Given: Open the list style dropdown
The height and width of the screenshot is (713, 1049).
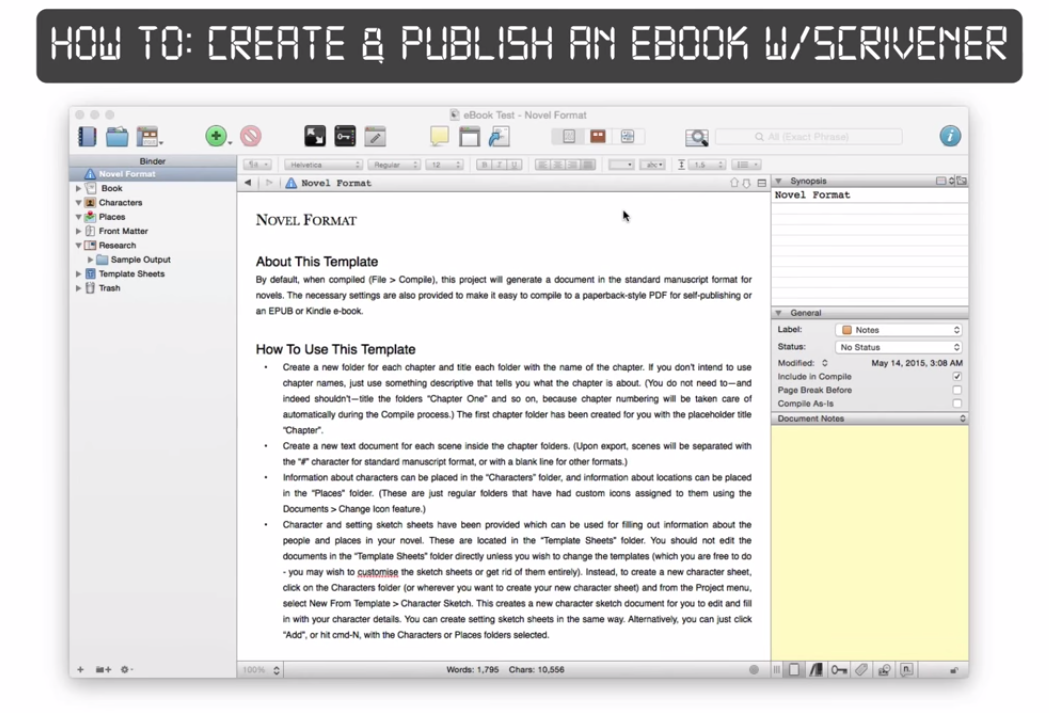Looking at the screenshot, I should coord(745,165).
